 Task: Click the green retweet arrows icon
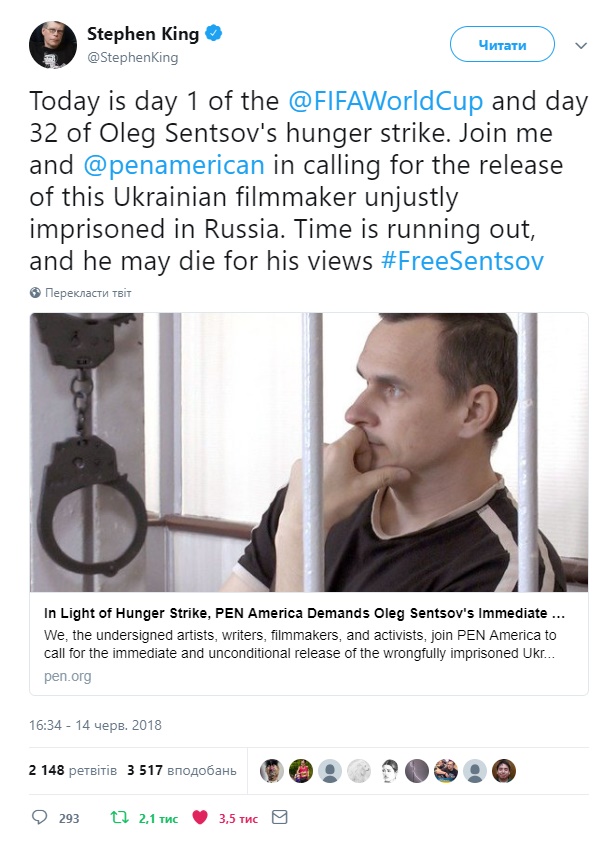point(120,818)
